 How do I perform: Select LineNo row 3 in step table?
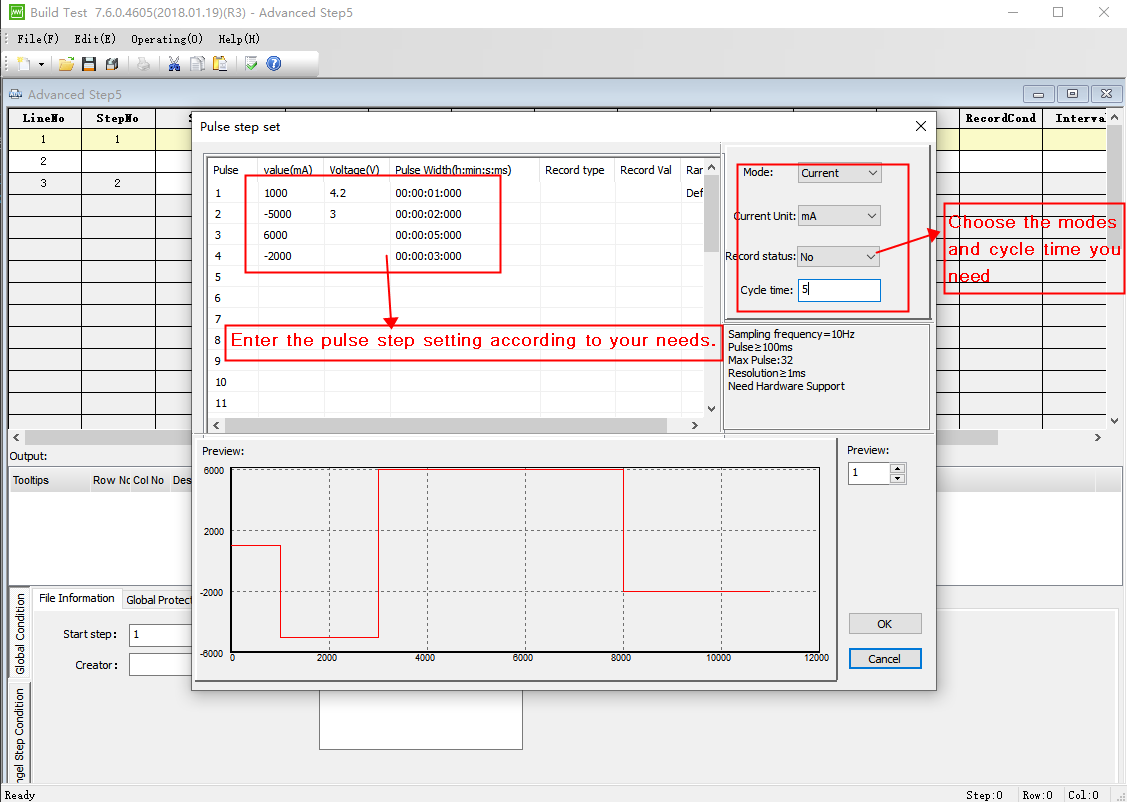[x=44, y=183]
